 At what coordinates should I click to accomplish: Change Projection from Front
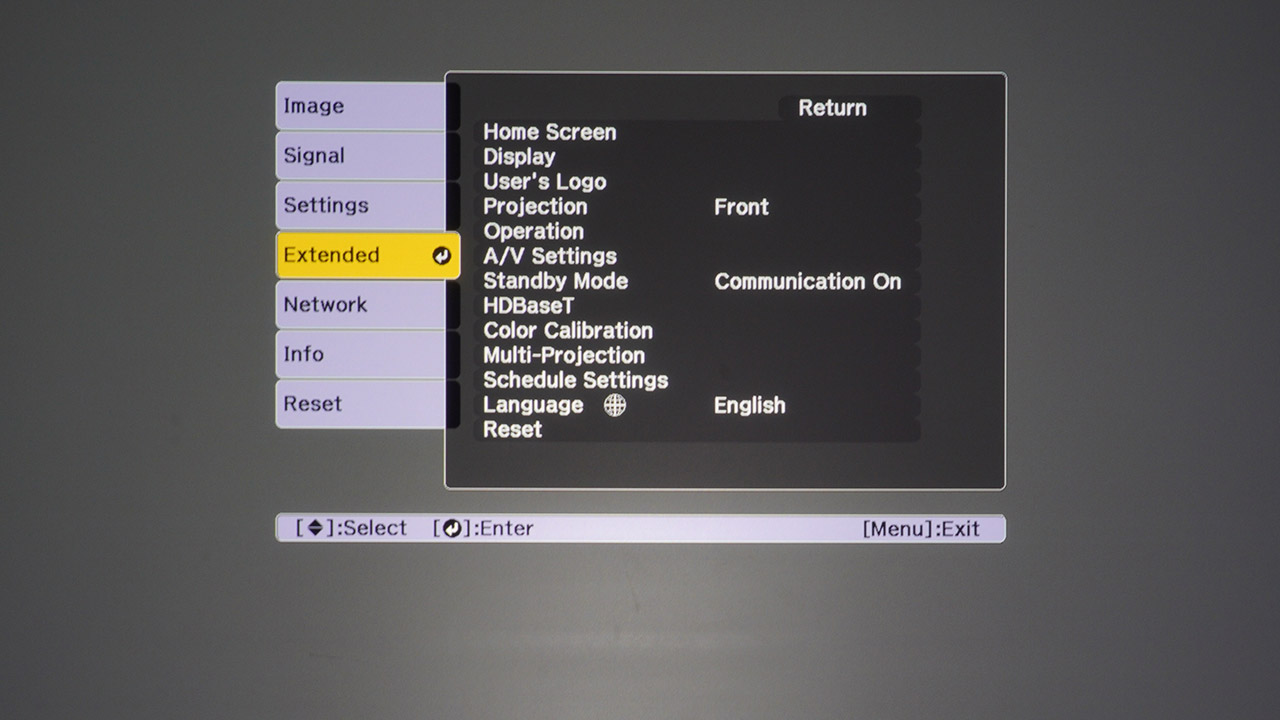pyautogui.click(x=741, y=207)
